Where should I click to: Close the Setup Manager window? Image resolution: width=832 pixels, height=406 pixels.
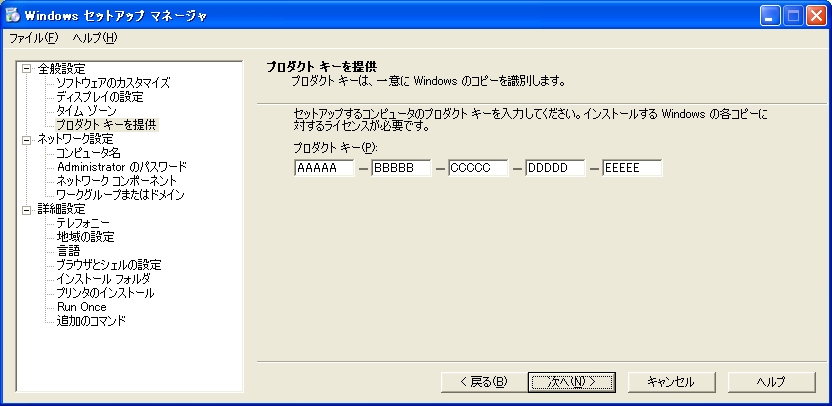816,16
